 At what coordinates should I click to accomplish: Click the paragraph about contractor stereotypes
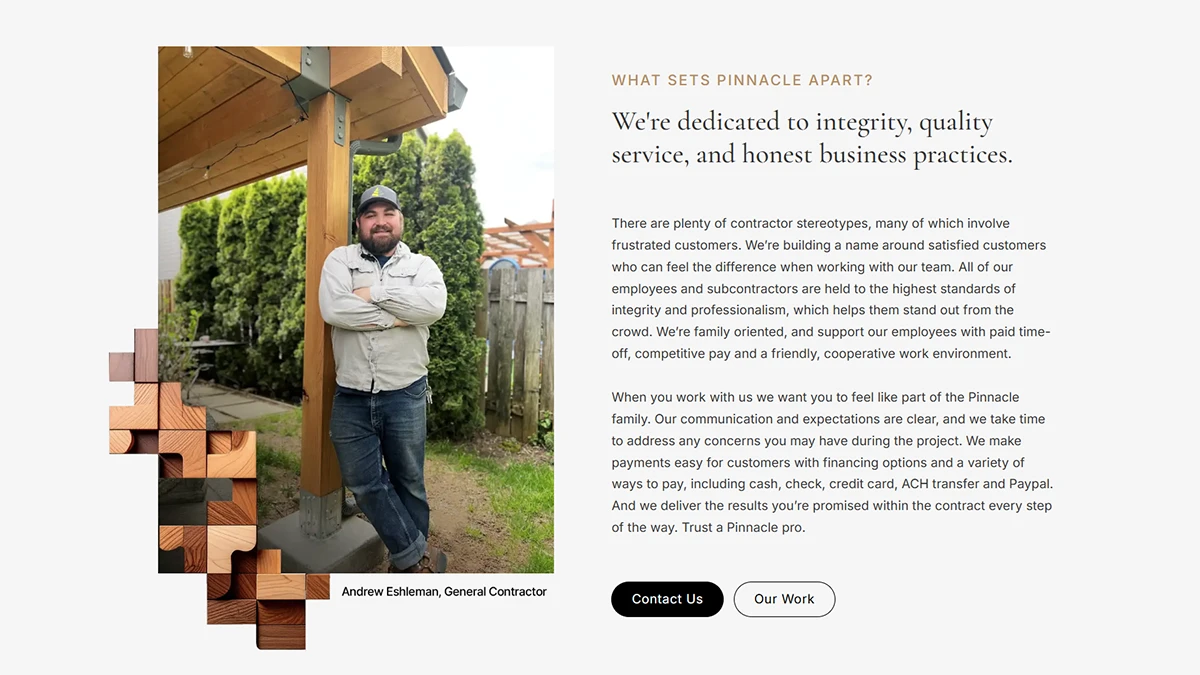(x=831, y=288)
